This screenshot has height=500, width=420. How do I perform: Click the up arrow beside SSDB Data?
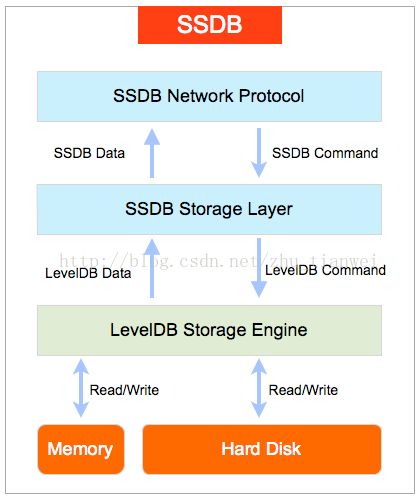152,153
